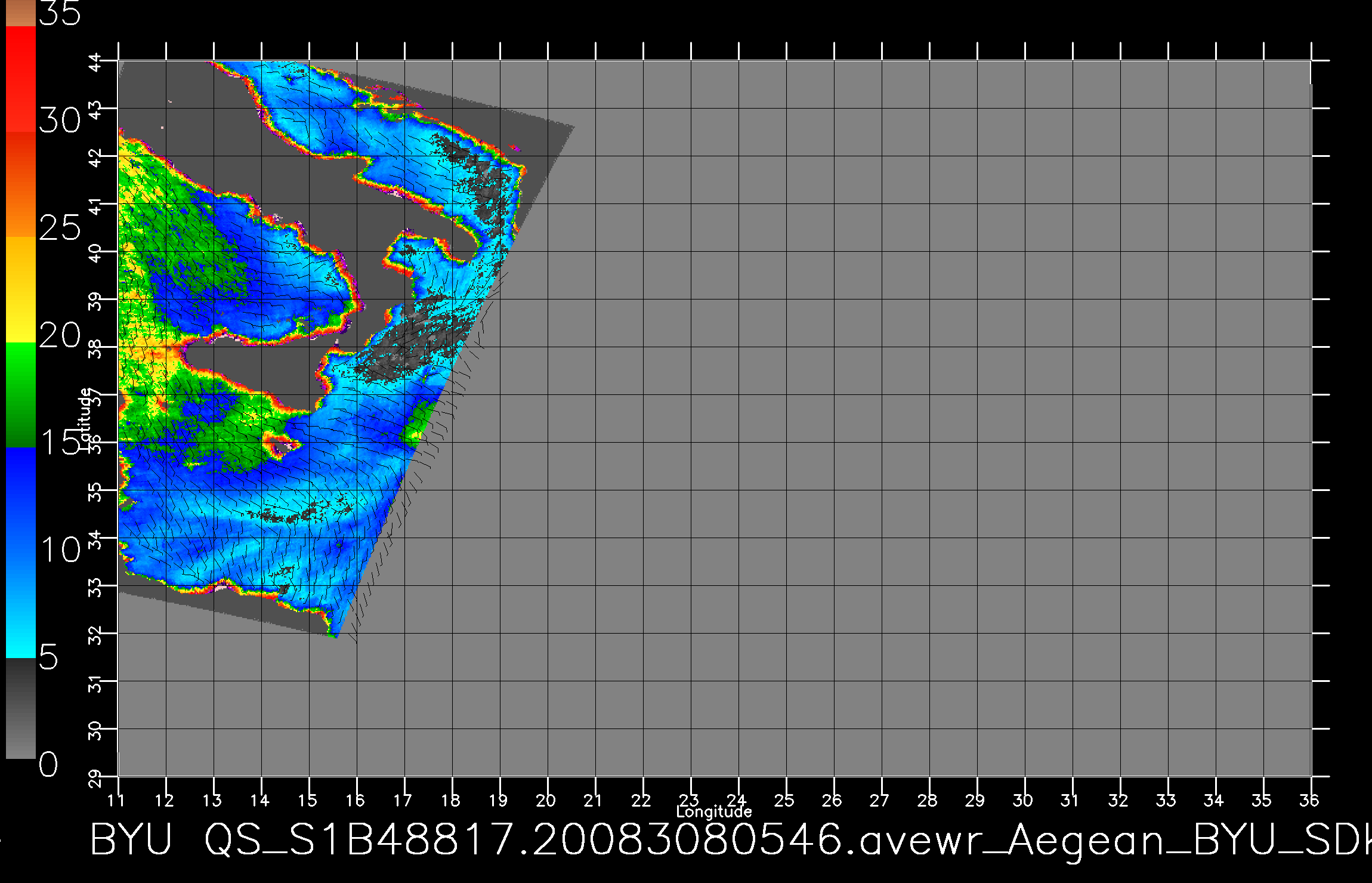Click latitude axis tick label 44
Screen dimensions: 1372x883
click(96, 62)
